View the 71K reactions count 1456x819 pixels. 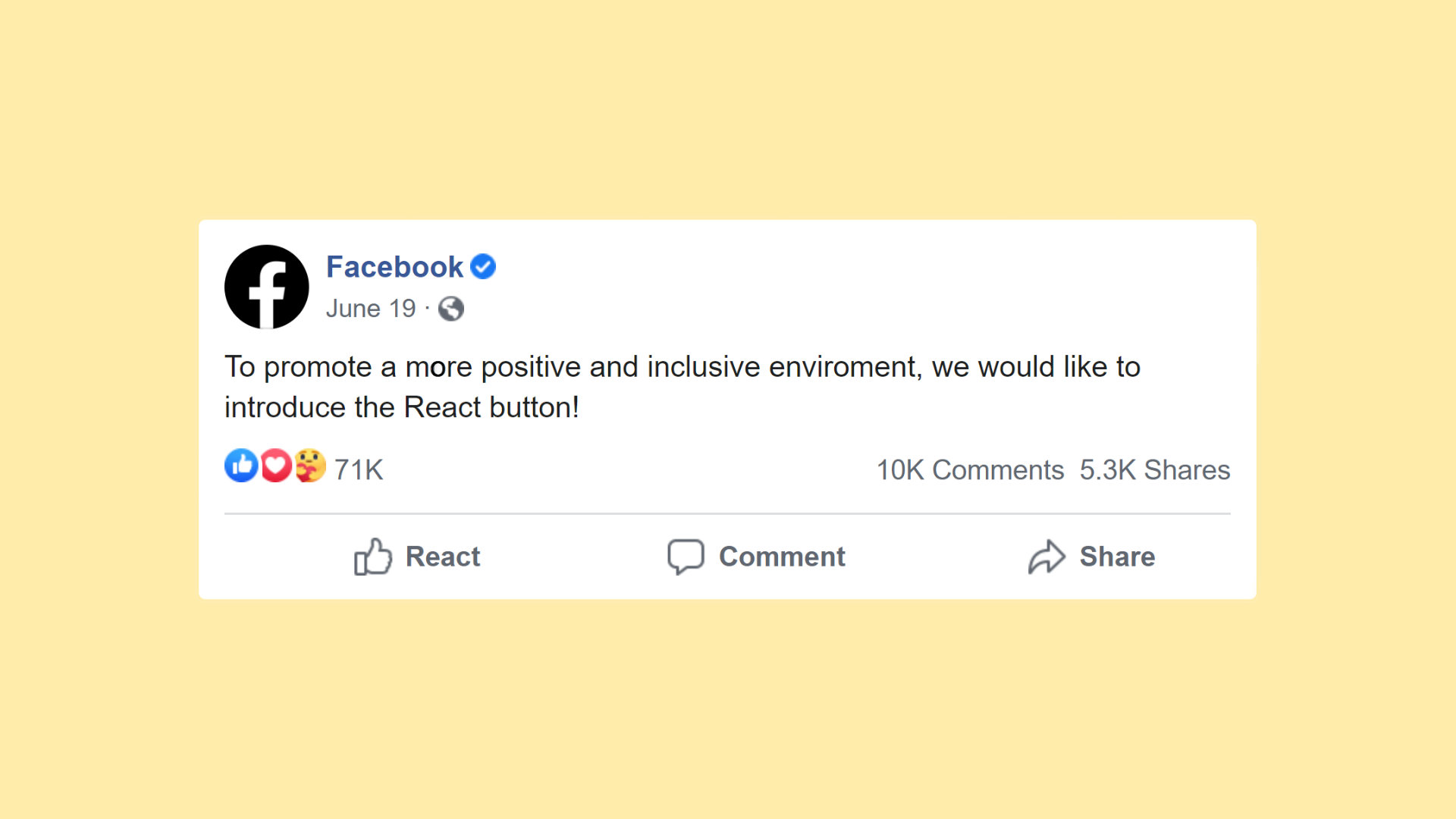tap(359, 470)
